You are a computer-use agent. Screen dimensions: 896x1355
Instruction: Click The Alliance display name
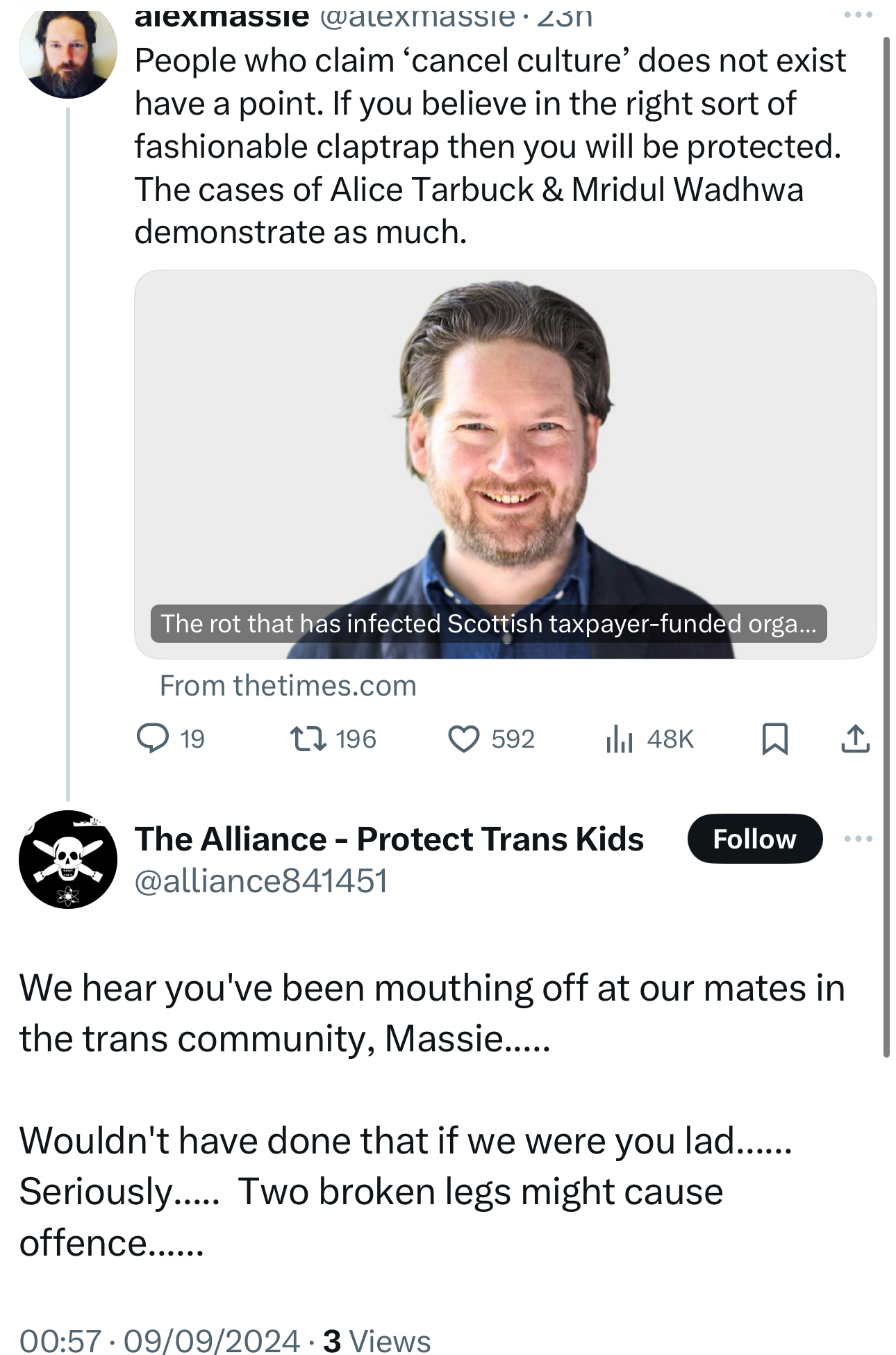(x=389, y=839)
